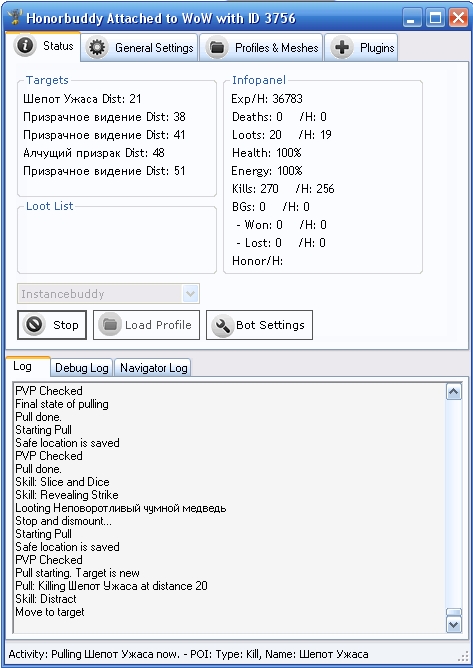Open the Instancebuddy dropdown arrow

[190, 294]
